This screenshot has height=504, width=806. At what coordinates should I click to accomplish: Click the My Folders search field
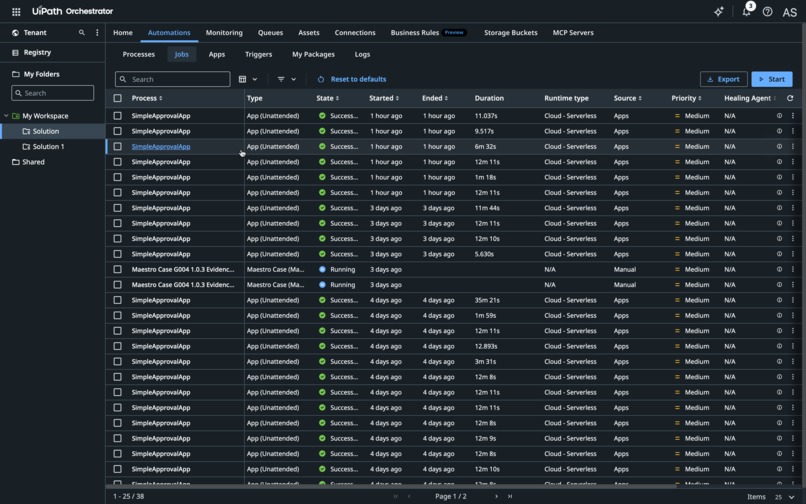(x=52, y=93)
